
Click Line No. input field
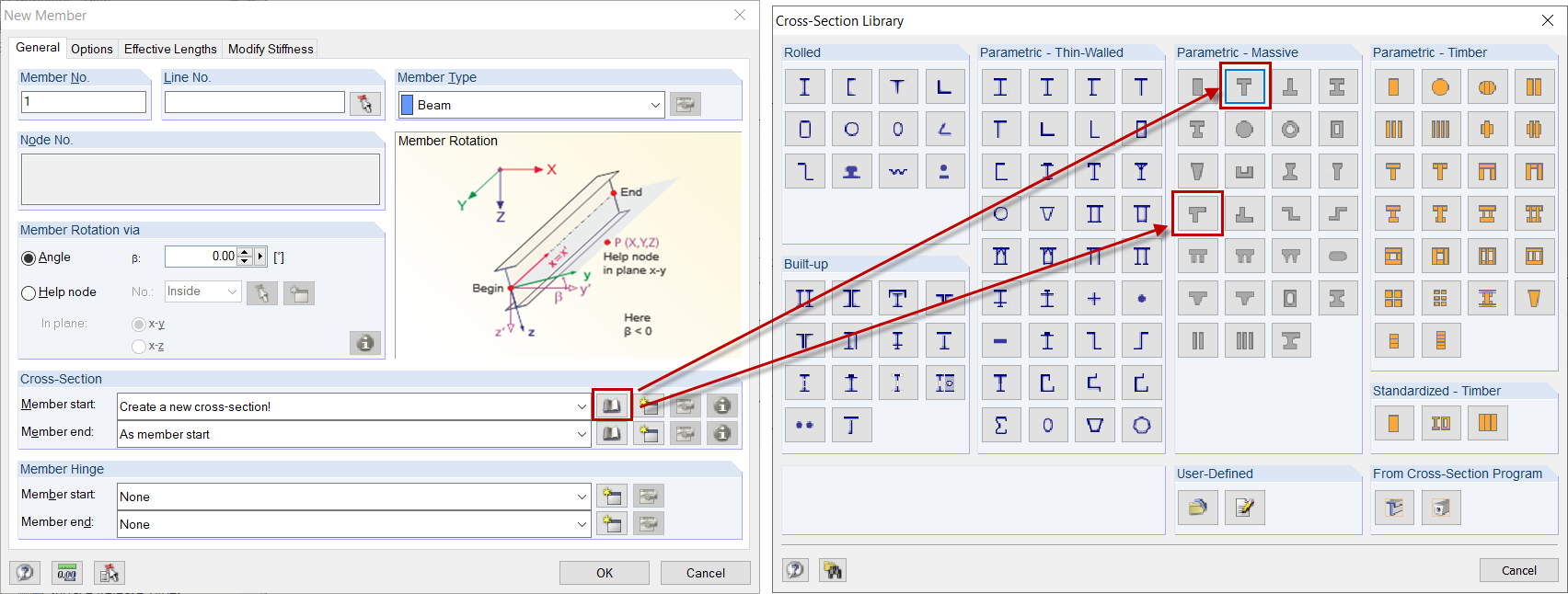255,101
